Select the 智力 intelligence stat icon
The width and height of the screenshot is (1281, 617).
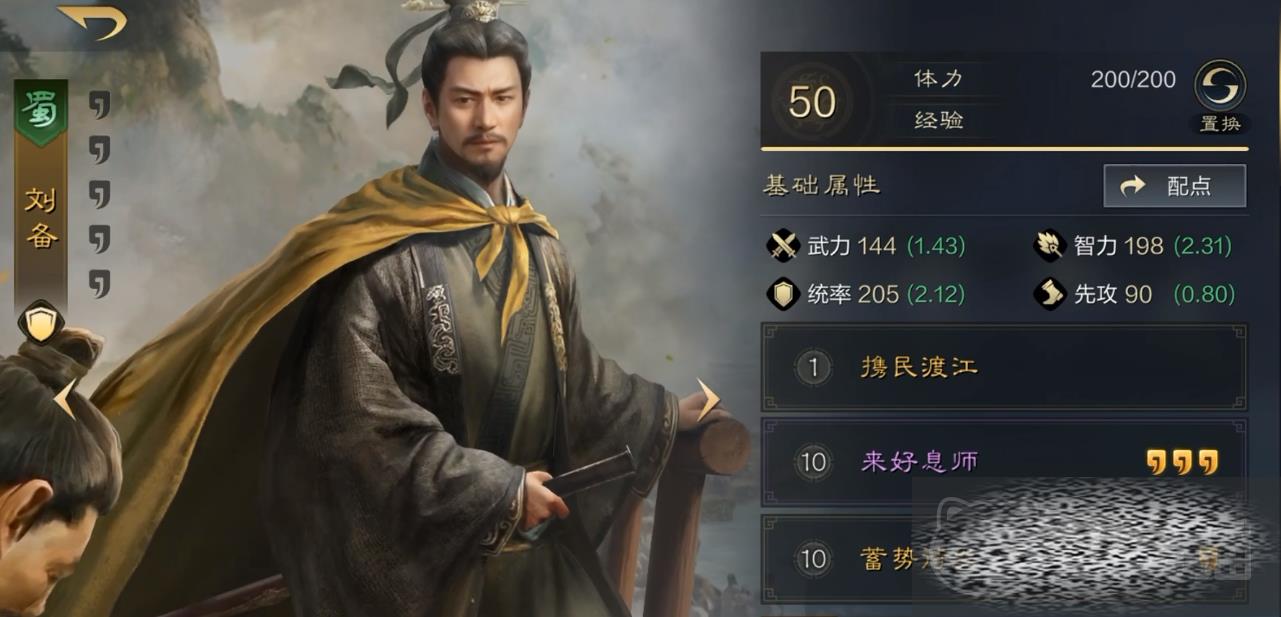point(1050,245)
